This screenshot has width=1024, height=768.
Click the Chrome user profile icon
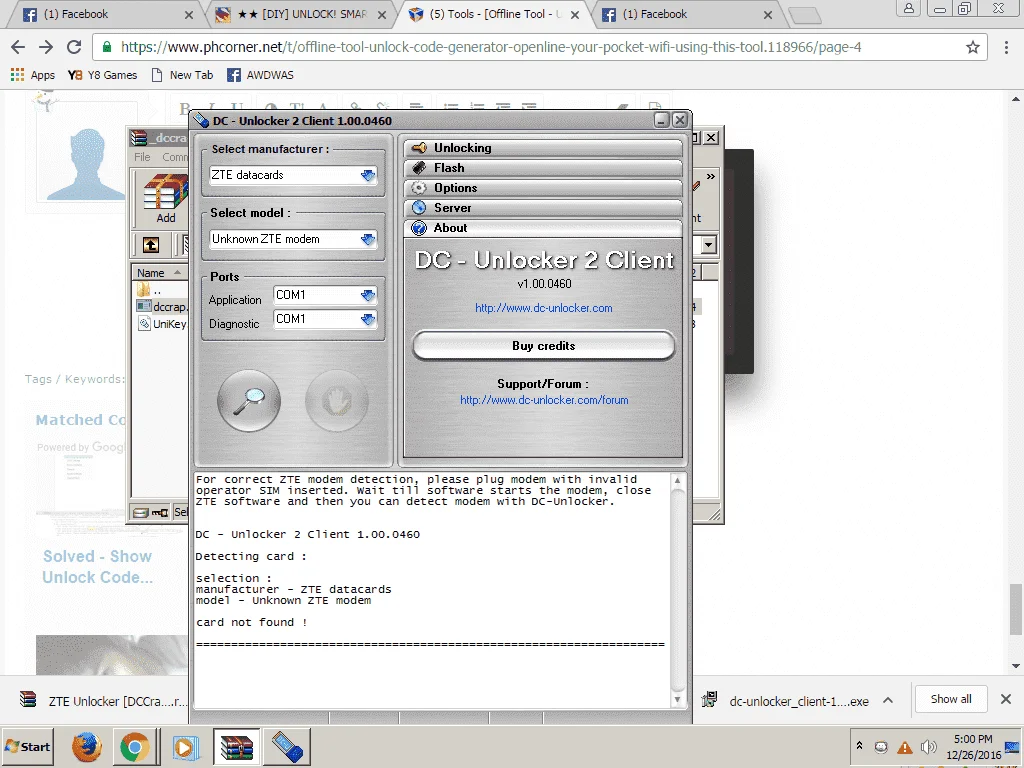pos(908,8)
